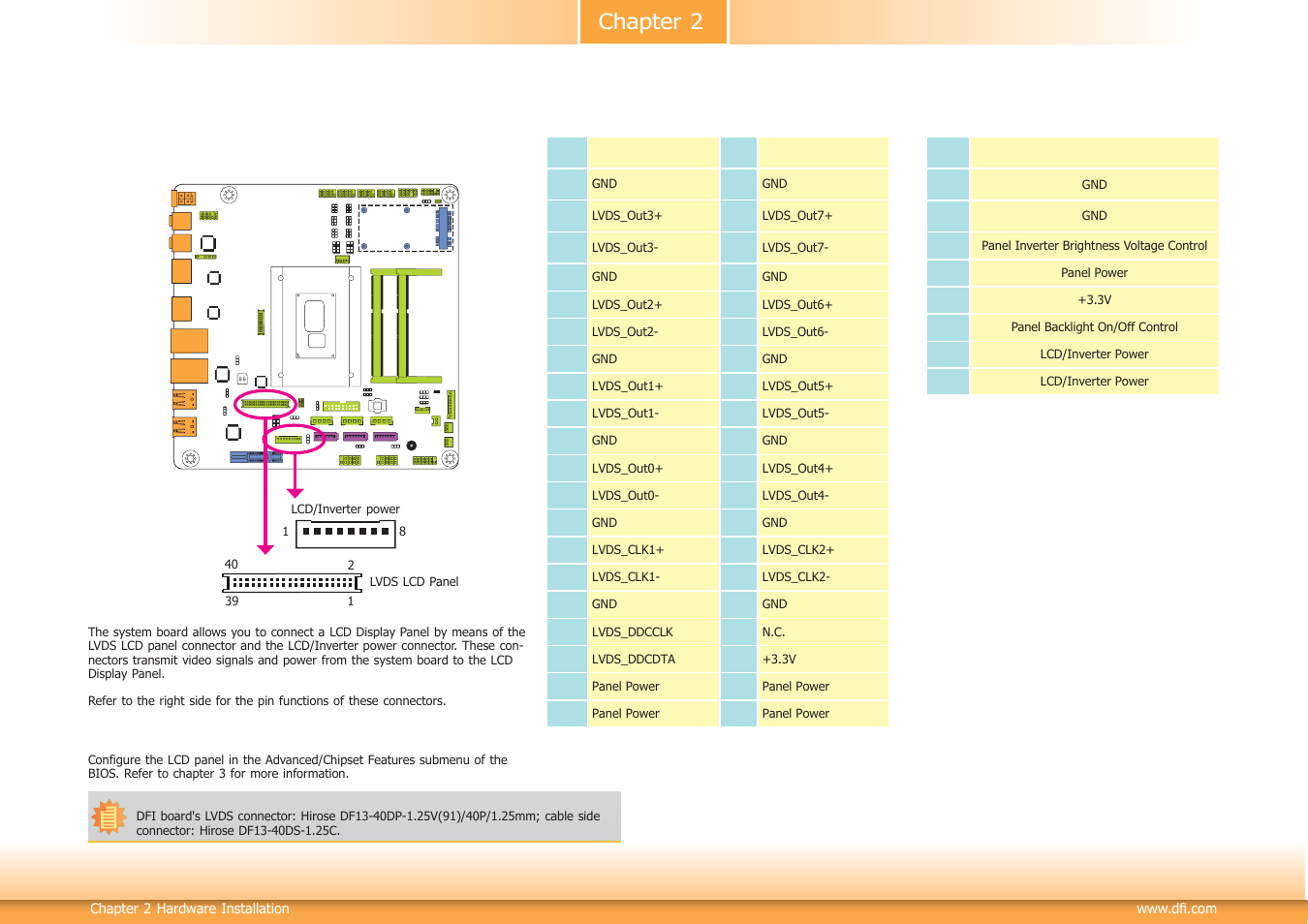The width and height of the screenshot is (1308, 924).
Task: Click the footer text Chapter 2 Hardware Installation
Action: pos(190,909)
